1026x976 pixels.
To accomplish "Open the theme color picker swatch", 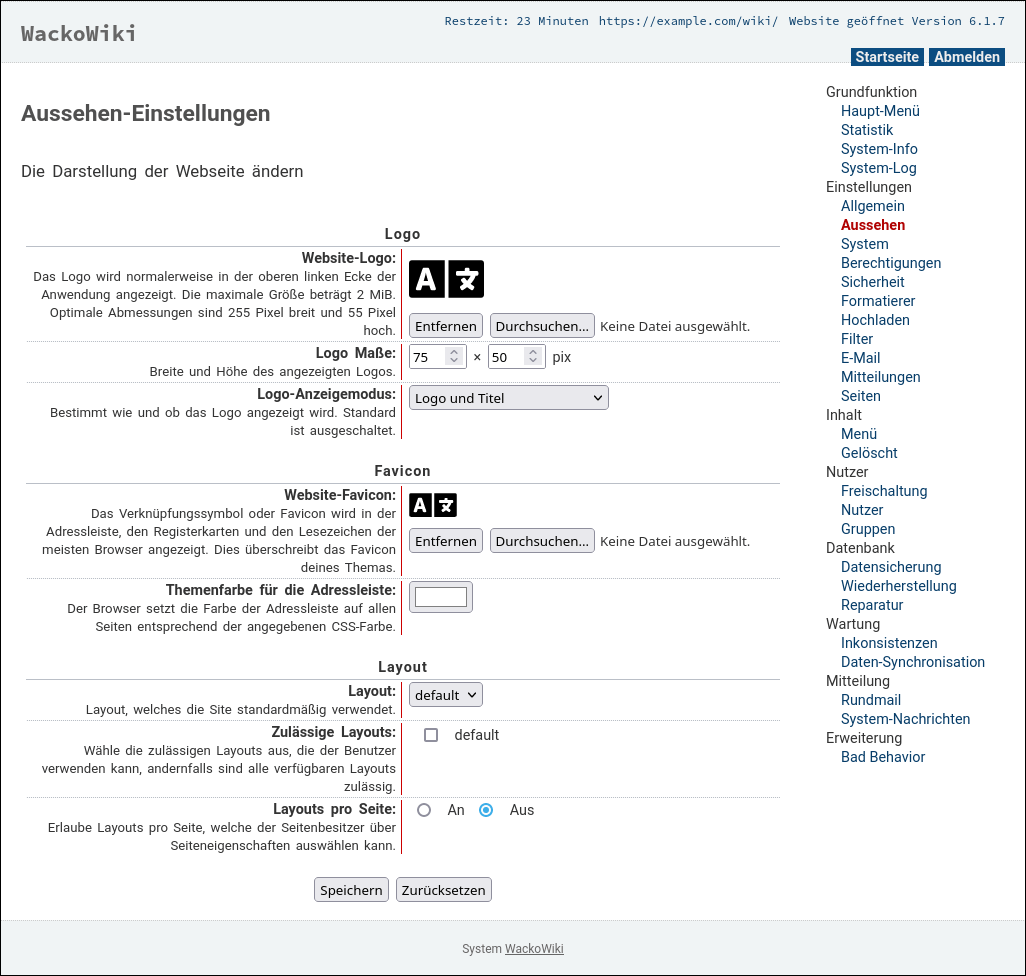I will [x=441, y=597].
